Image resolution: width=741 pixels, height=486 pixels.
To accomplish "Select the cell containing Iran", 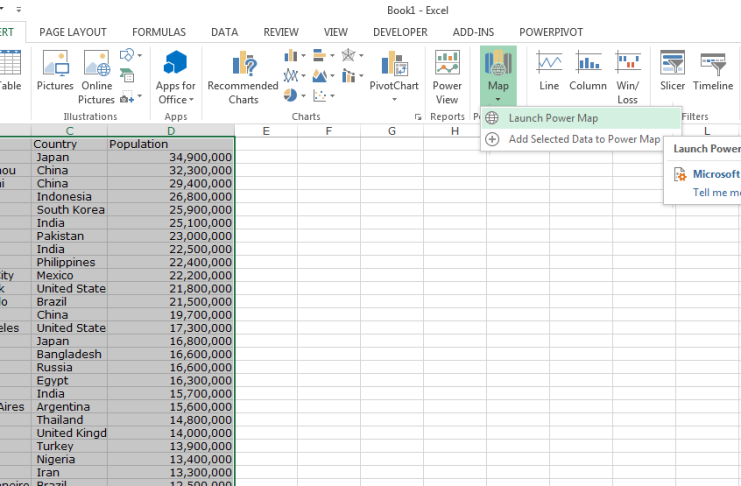I will (69, 472).
